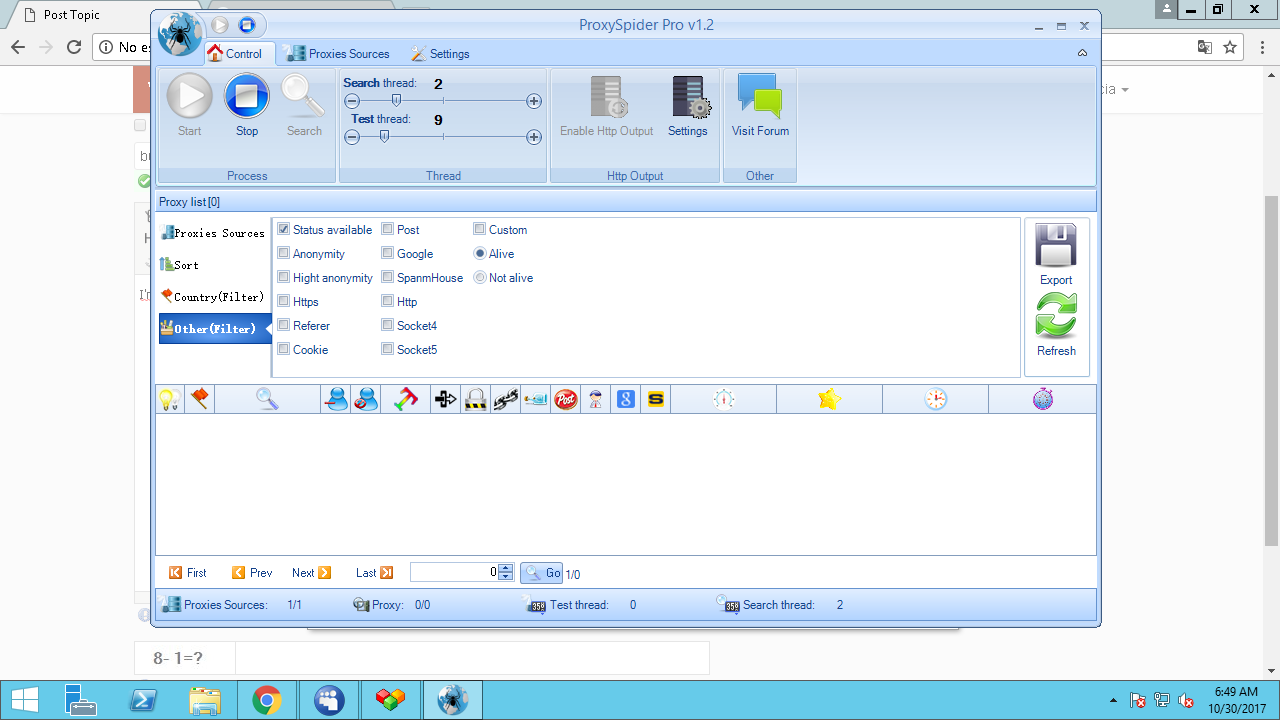Increase page number with spinner up arrow
Screen dimensions: 1280x720
pyautogui.click(x=506, y=568)
